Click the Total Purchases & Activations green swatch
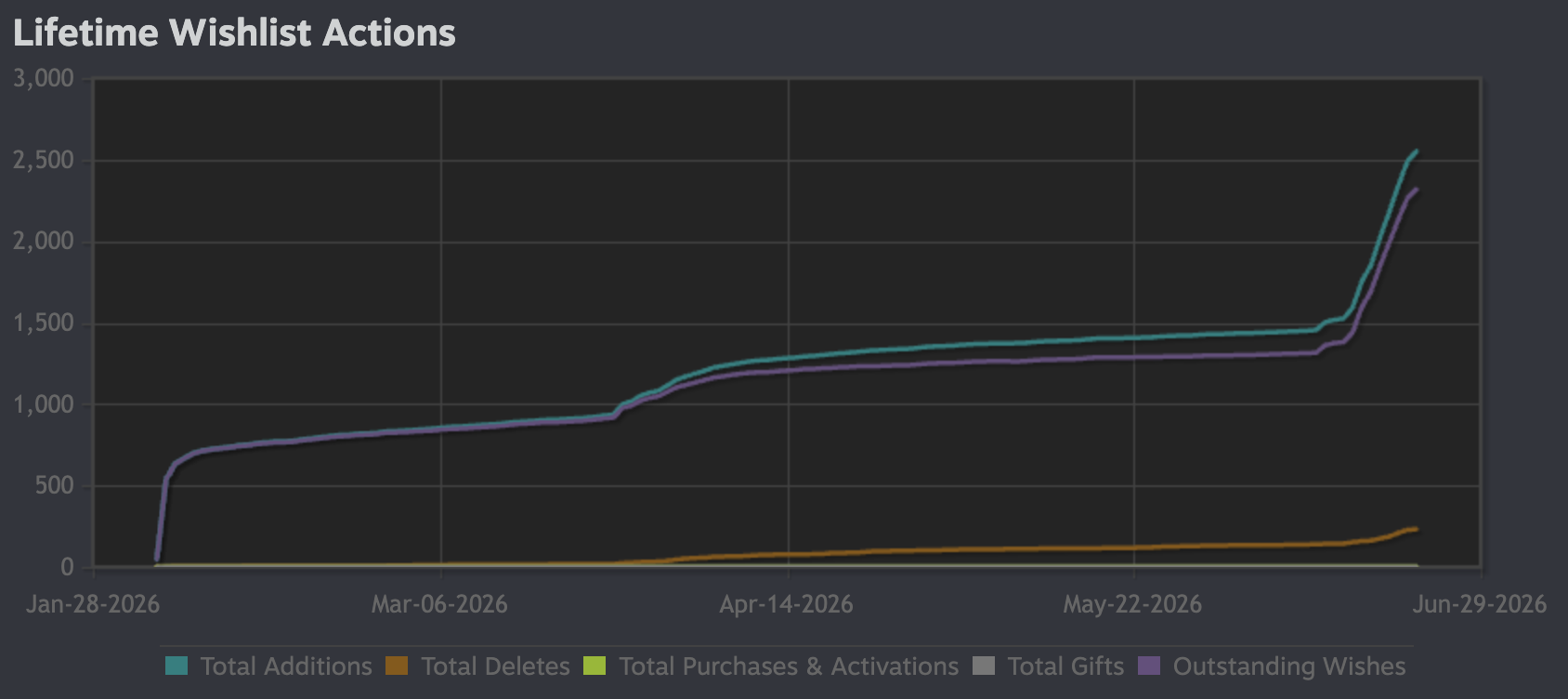Screen dimensions: 1568x699 pos(595,666)
